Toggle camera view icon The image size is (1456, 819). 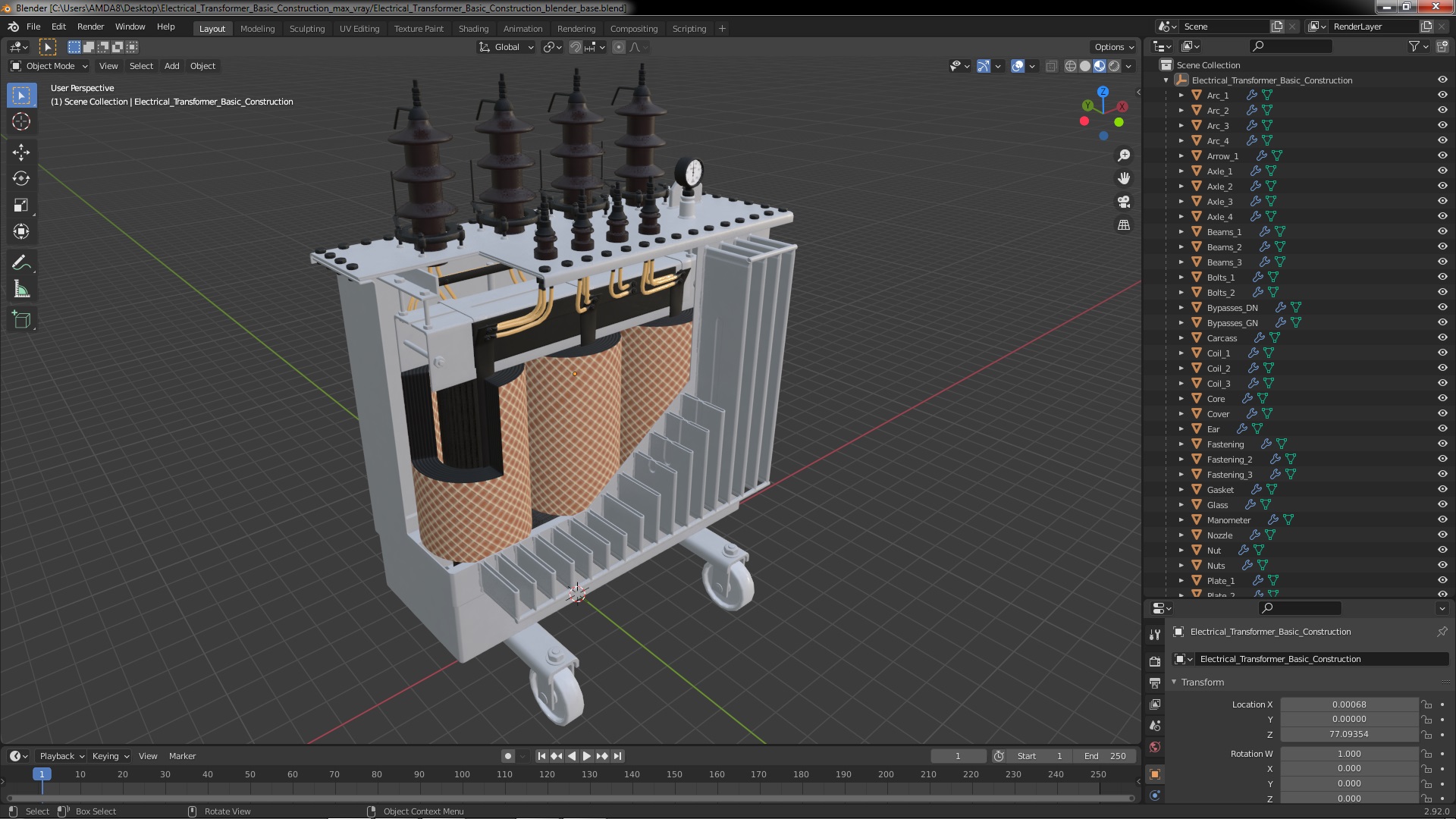click(x=1124, y=202)
